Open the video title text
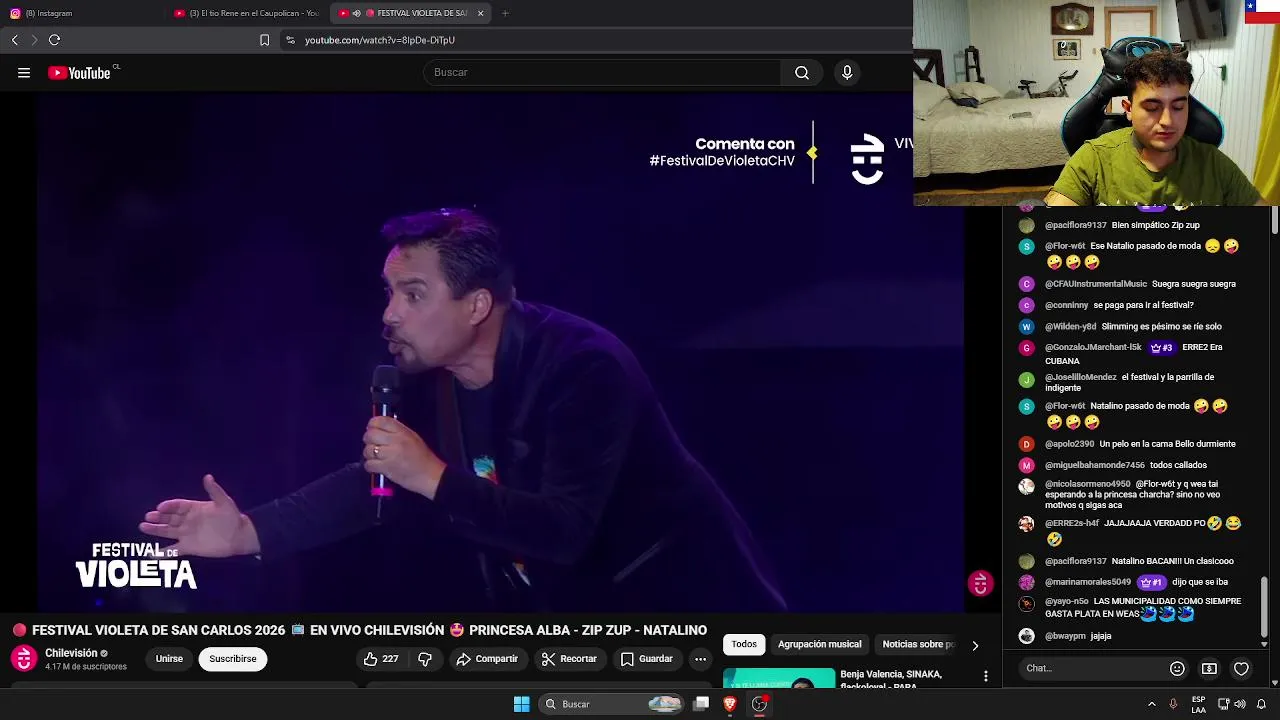 [369, 630]
